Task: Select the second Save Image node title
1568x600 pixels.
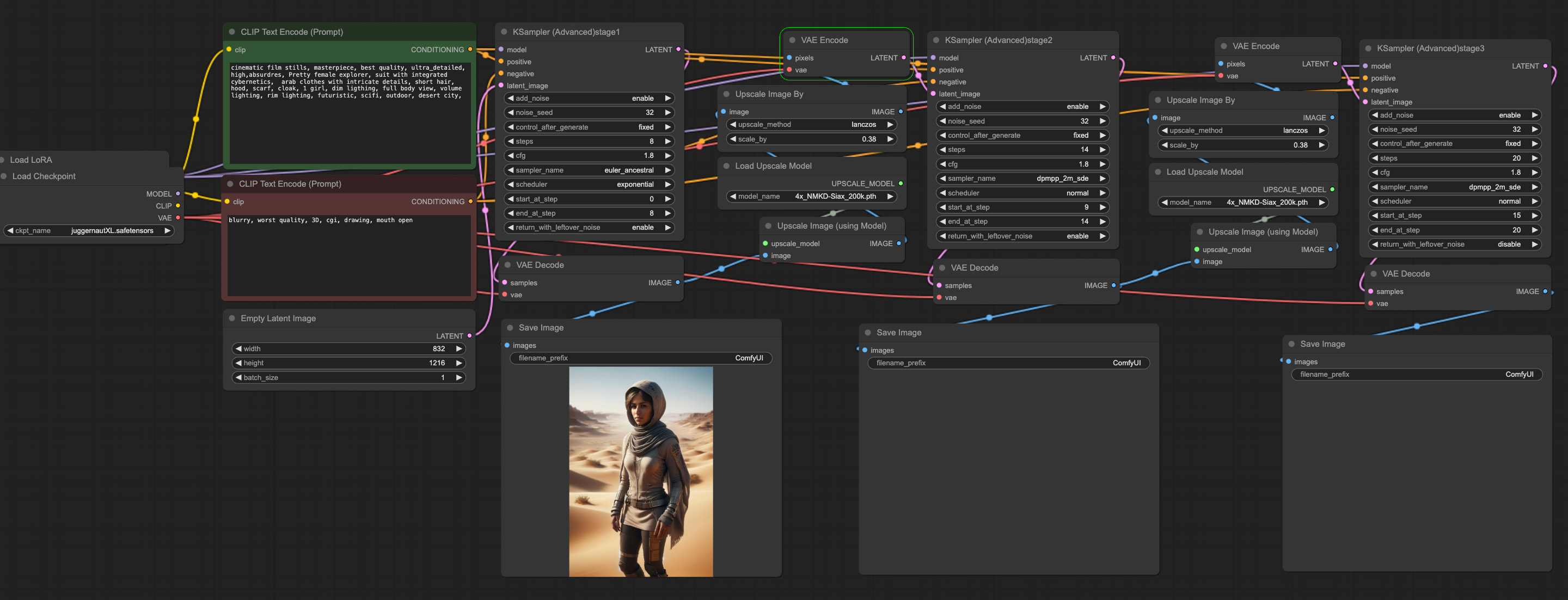Action: [x=898, y=332]
